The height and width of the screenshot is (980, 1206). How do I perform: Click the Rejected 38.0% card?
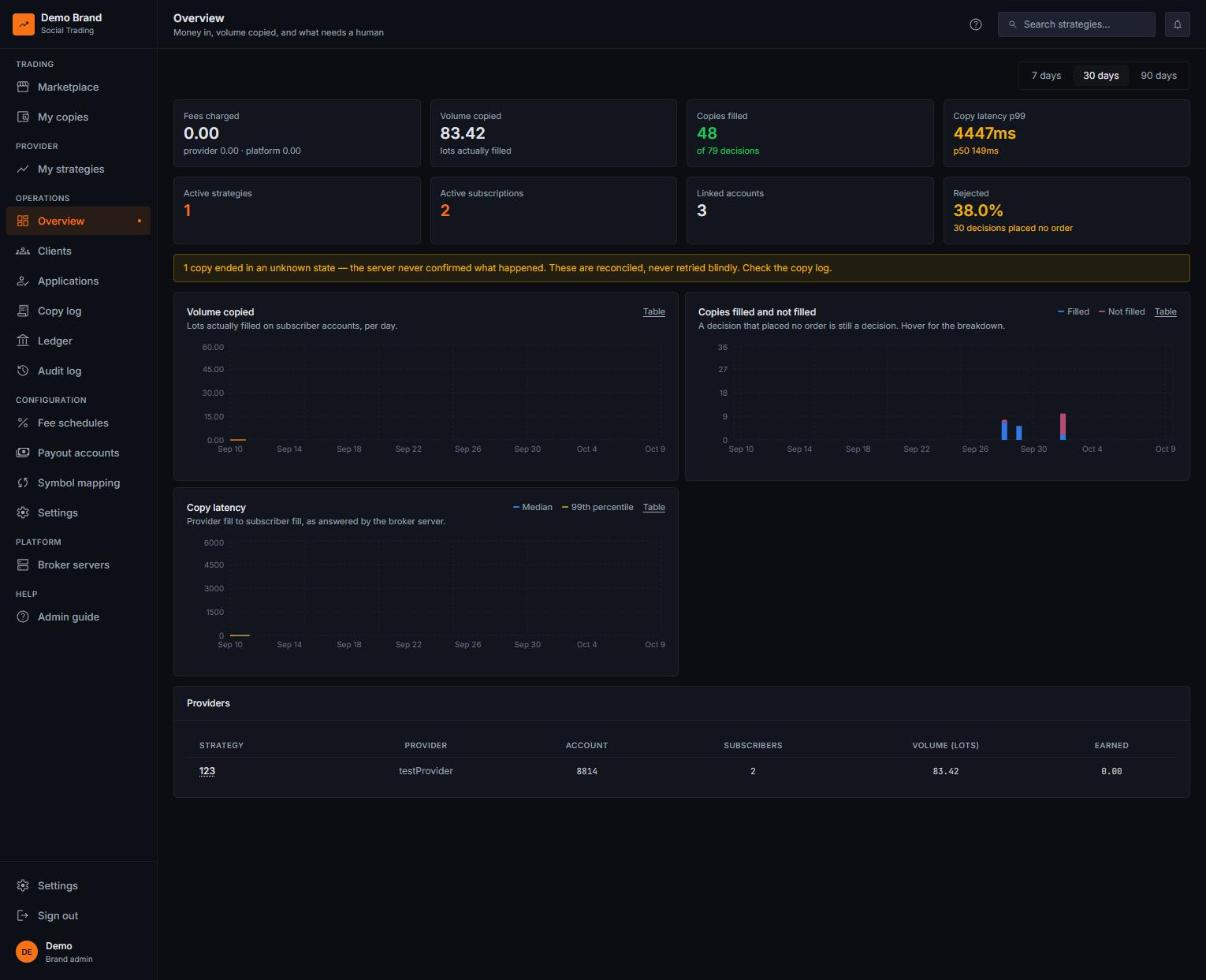1066,210
